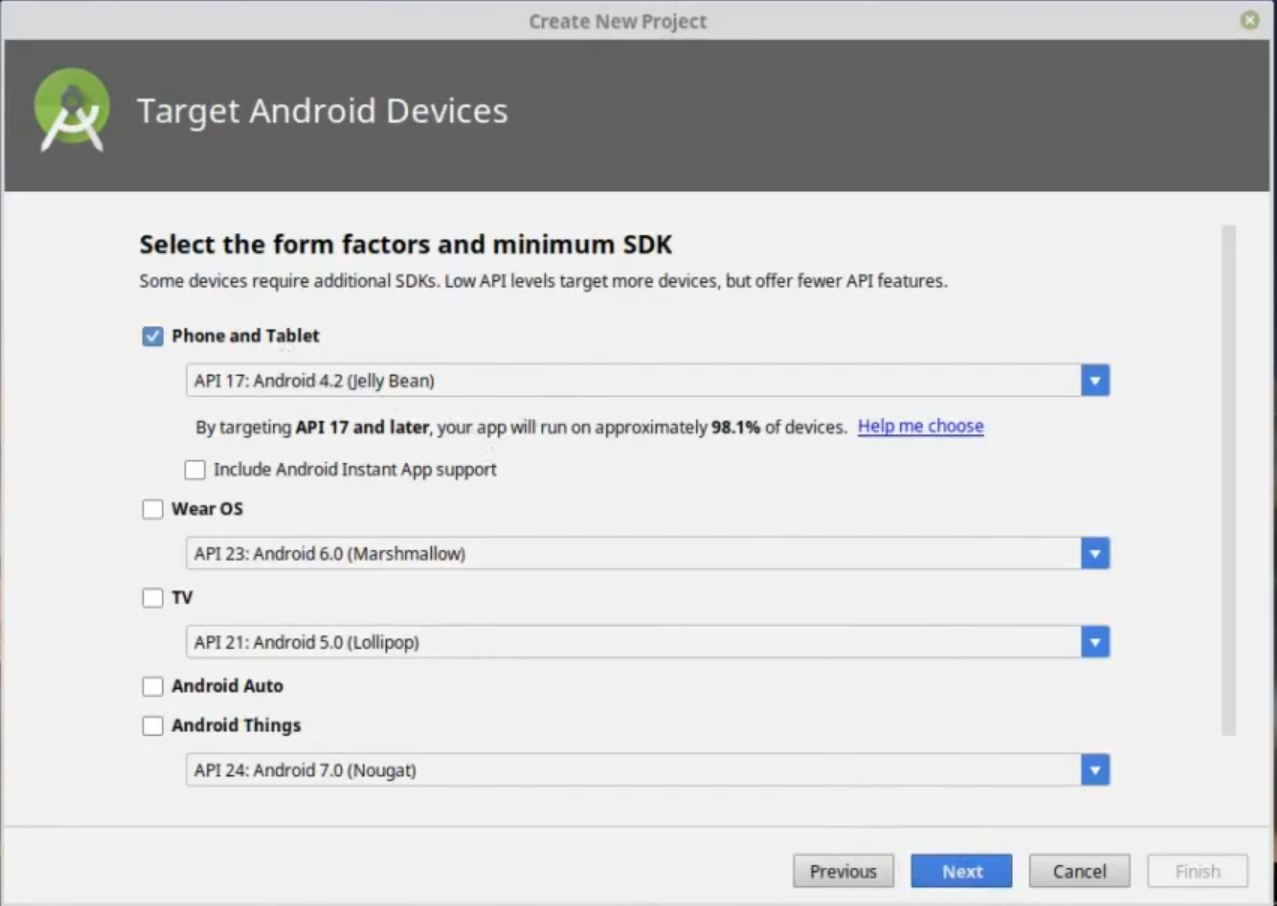1277x906 pixels.
Task: Enable Android Auto support
Action: coord(152,686)
